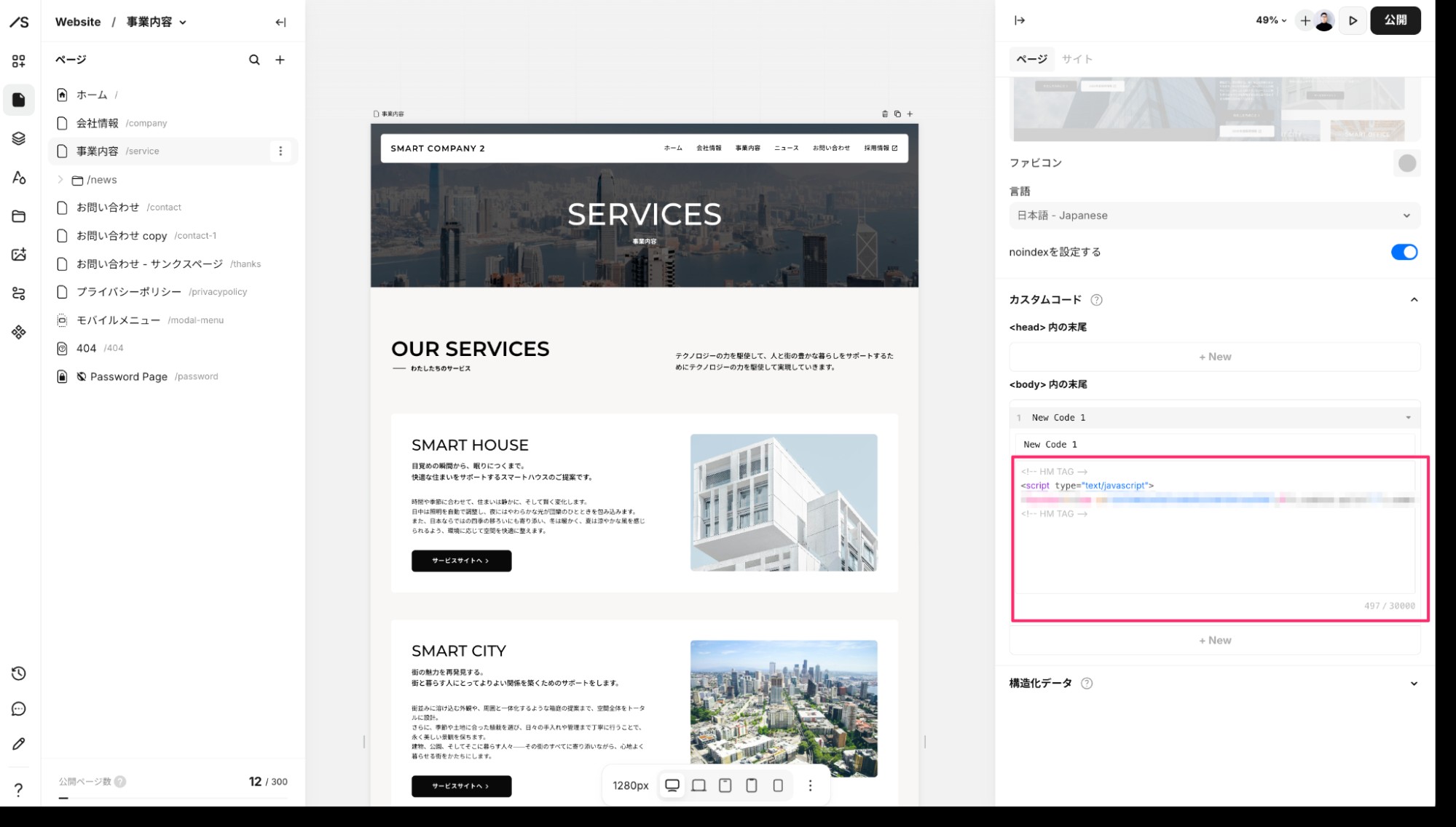The image size is (1456, 827).
Task: Add new code in head section
Action: click(x=1214, y=357)
